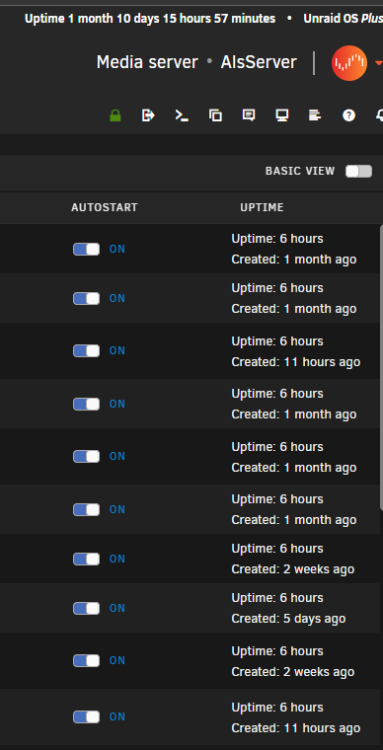Click the green lock icon

pos(115,115)
